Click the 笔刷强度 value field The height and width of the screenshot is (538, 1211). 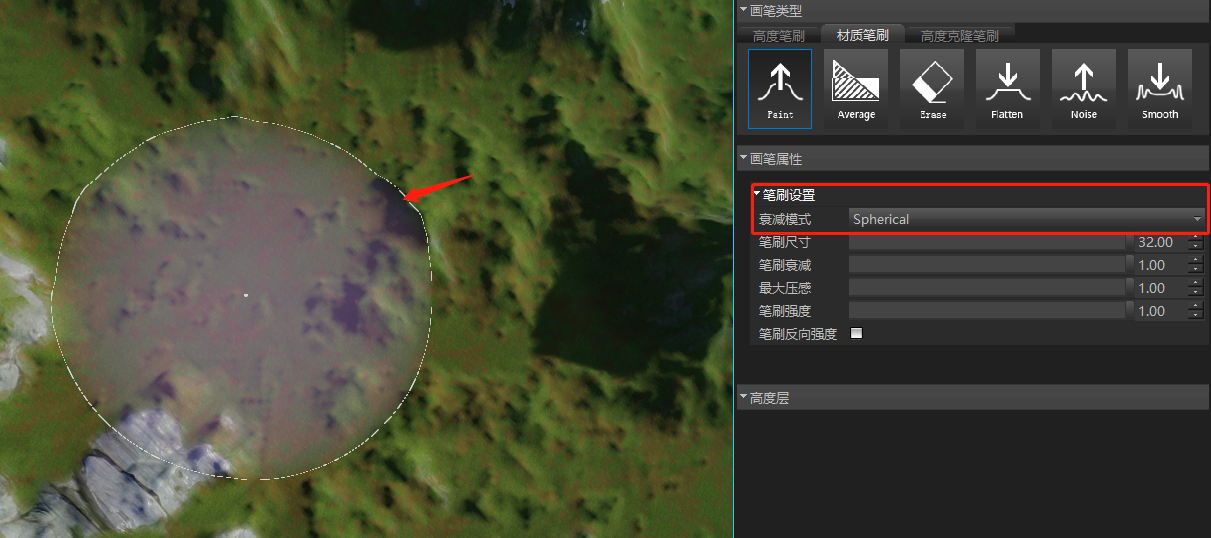(1159, 311)
